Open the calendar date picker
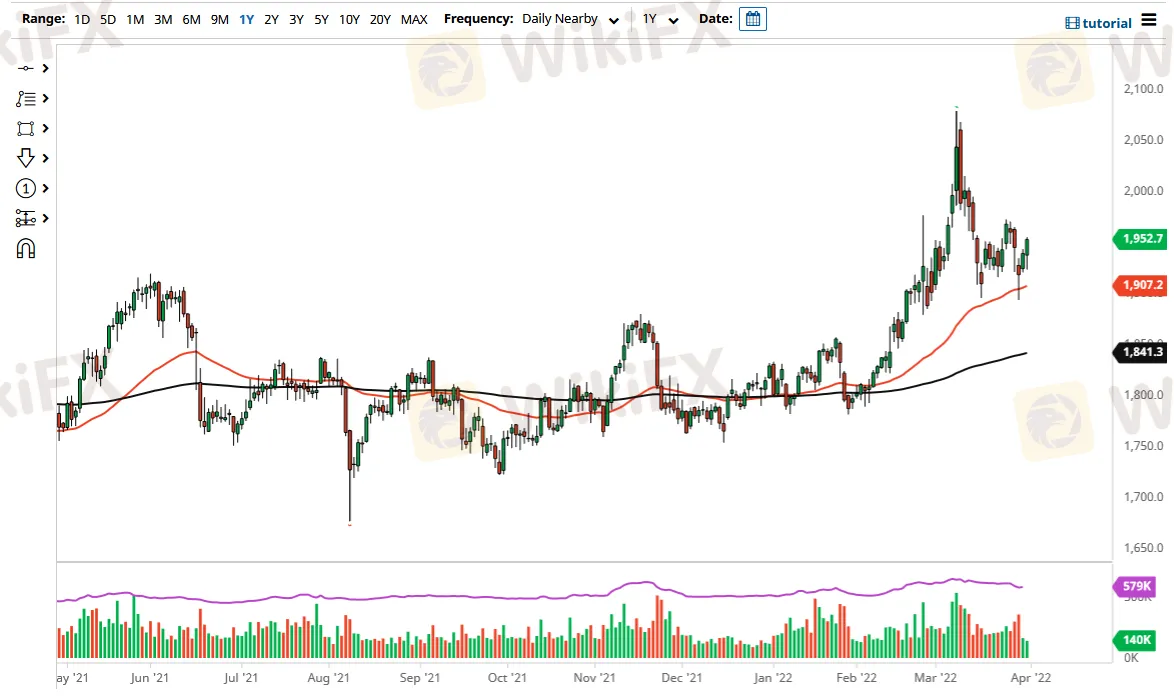This screenshot has height=699, width=1174. coord(752,19)
